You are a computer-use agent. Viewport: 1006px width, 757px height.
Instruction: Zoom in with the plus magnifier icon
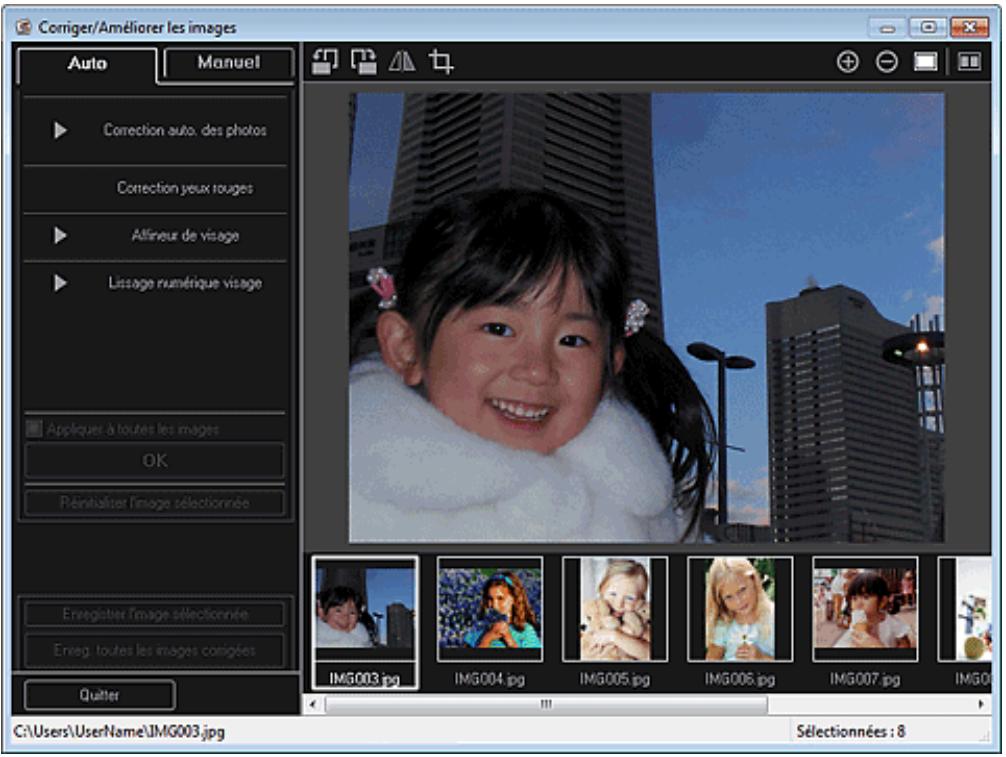[x=848, y=62]
